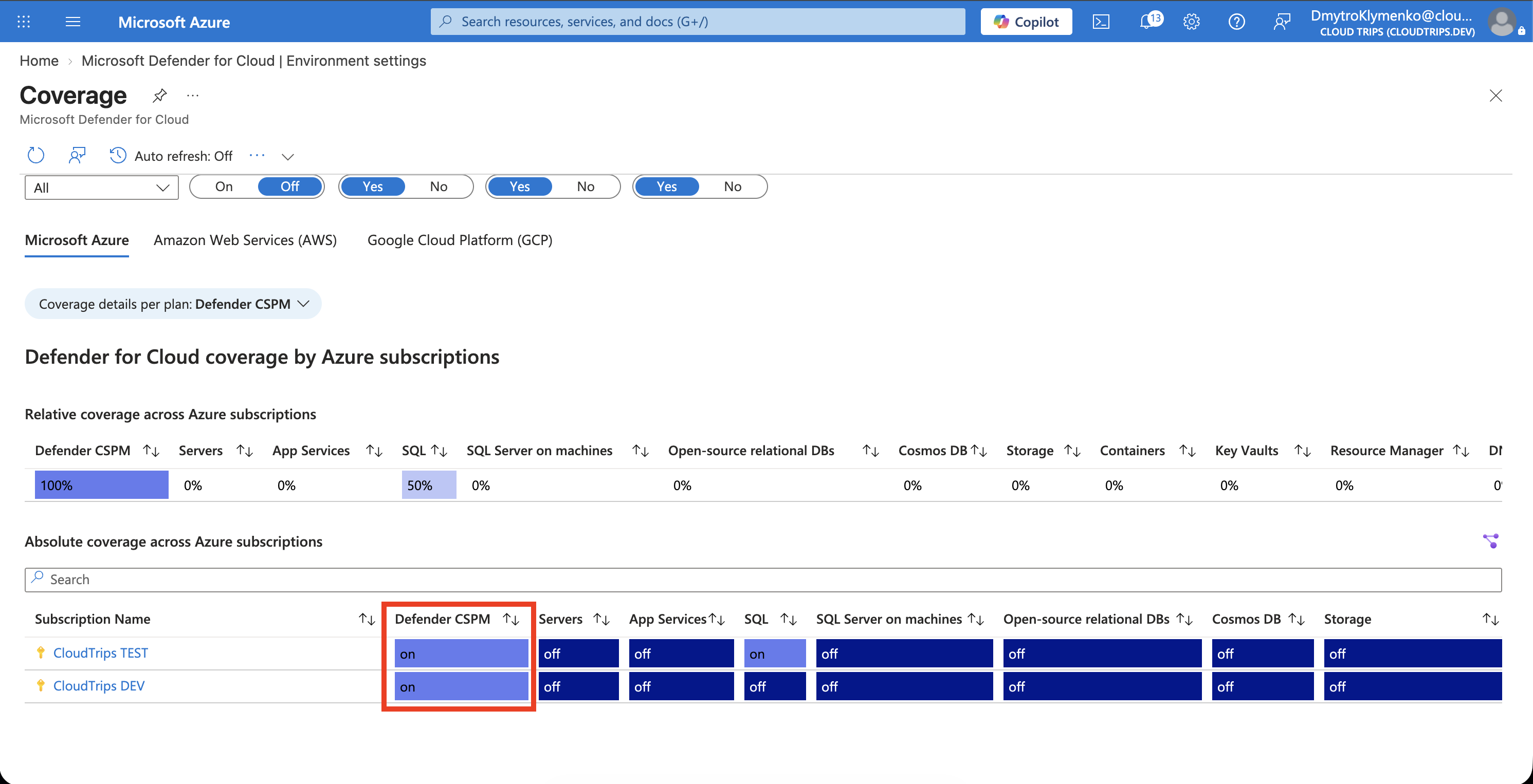Open CloudTrips TEST subscription
The image size is (1533, 784).
pos(101,653)
